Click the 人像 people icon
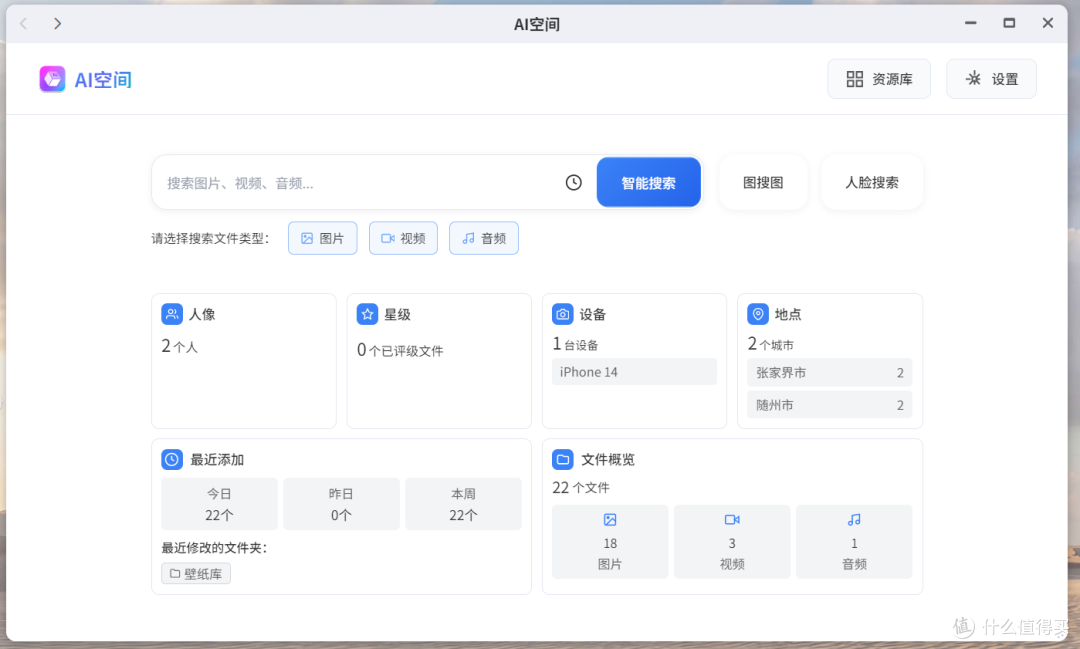Screen dimensions: 1080x649 click(x=172, y=314)
